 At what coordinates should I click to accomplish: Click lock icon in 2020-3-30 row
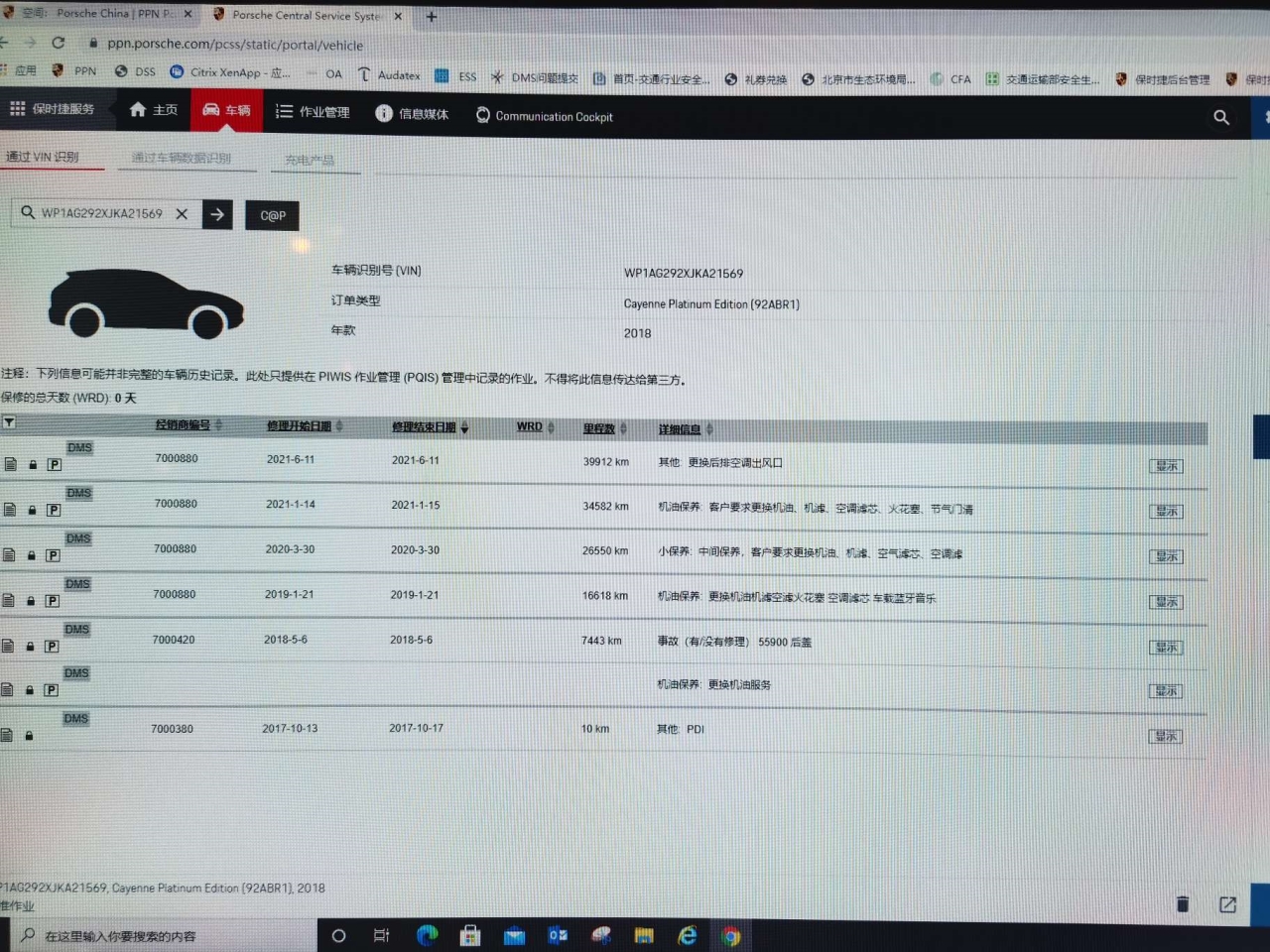32,555
